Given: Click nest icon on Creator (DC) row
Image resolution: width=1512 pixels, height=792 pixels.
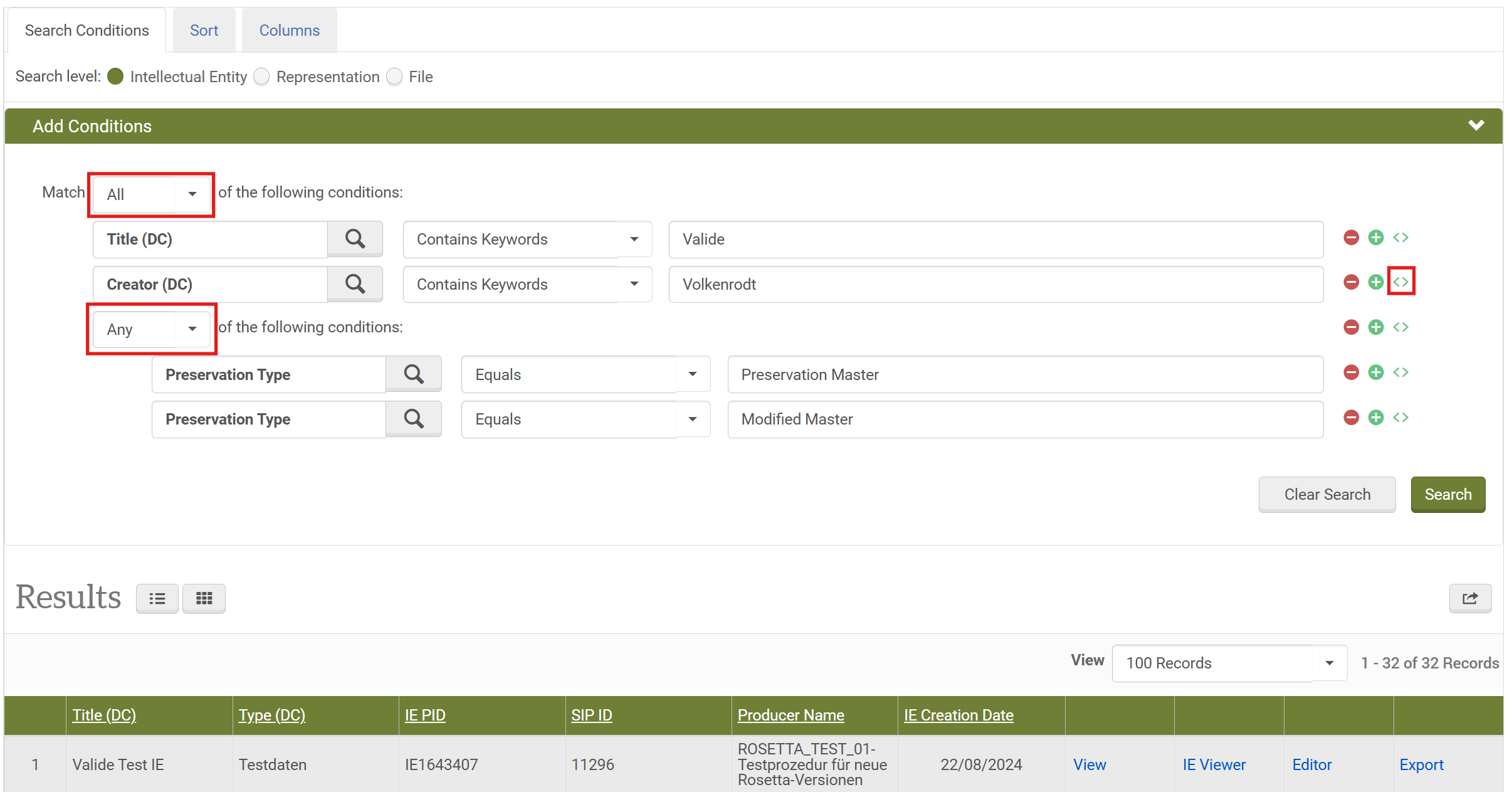Looking at the screenshot, I should click(1401, 282).
